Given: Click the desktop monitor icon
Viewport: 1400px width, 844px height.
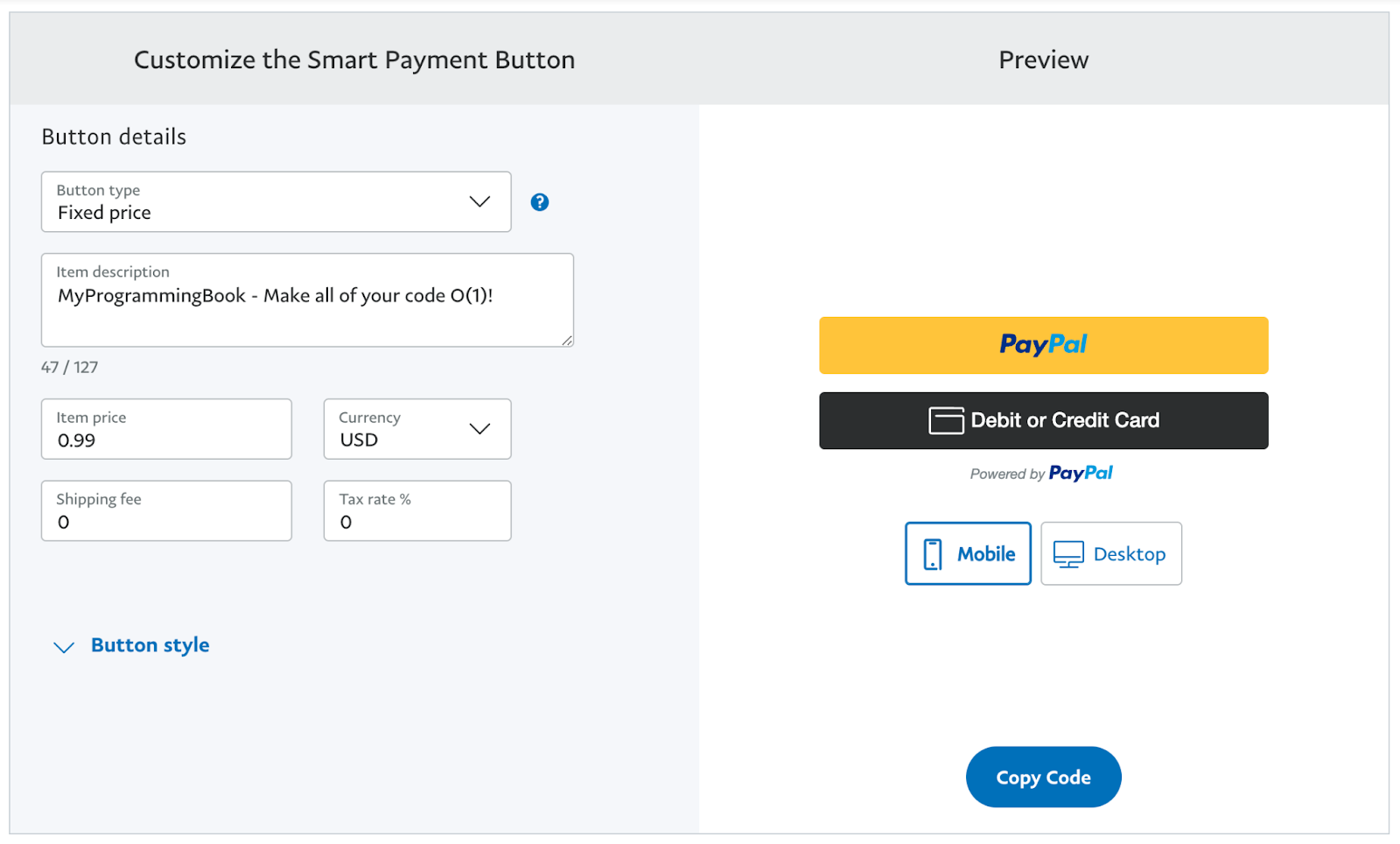Looking at the screenshot, I should click(1068, 554).
